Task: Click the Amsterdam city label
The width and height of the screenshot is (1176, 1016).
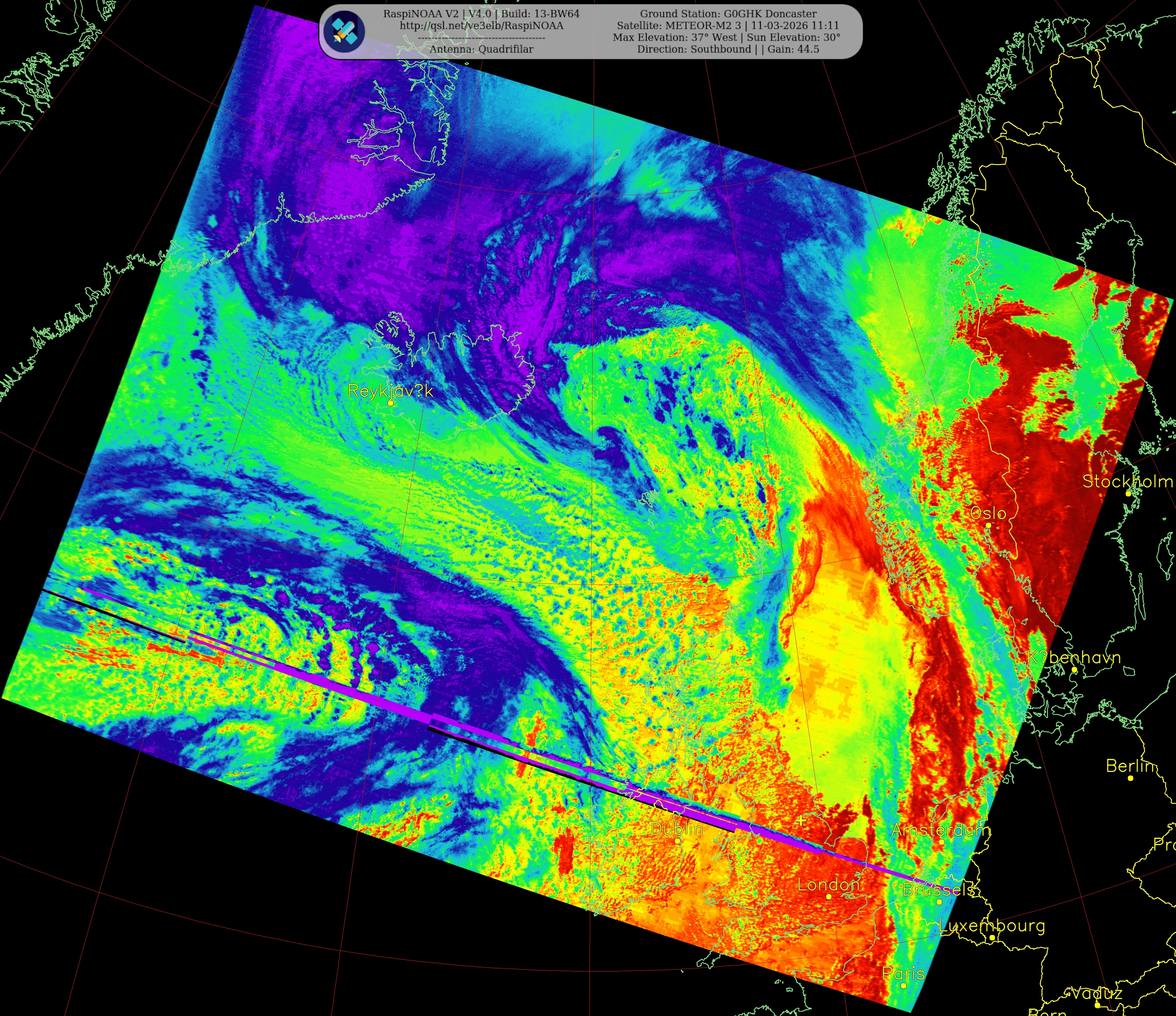Action: tap(941, 830)
